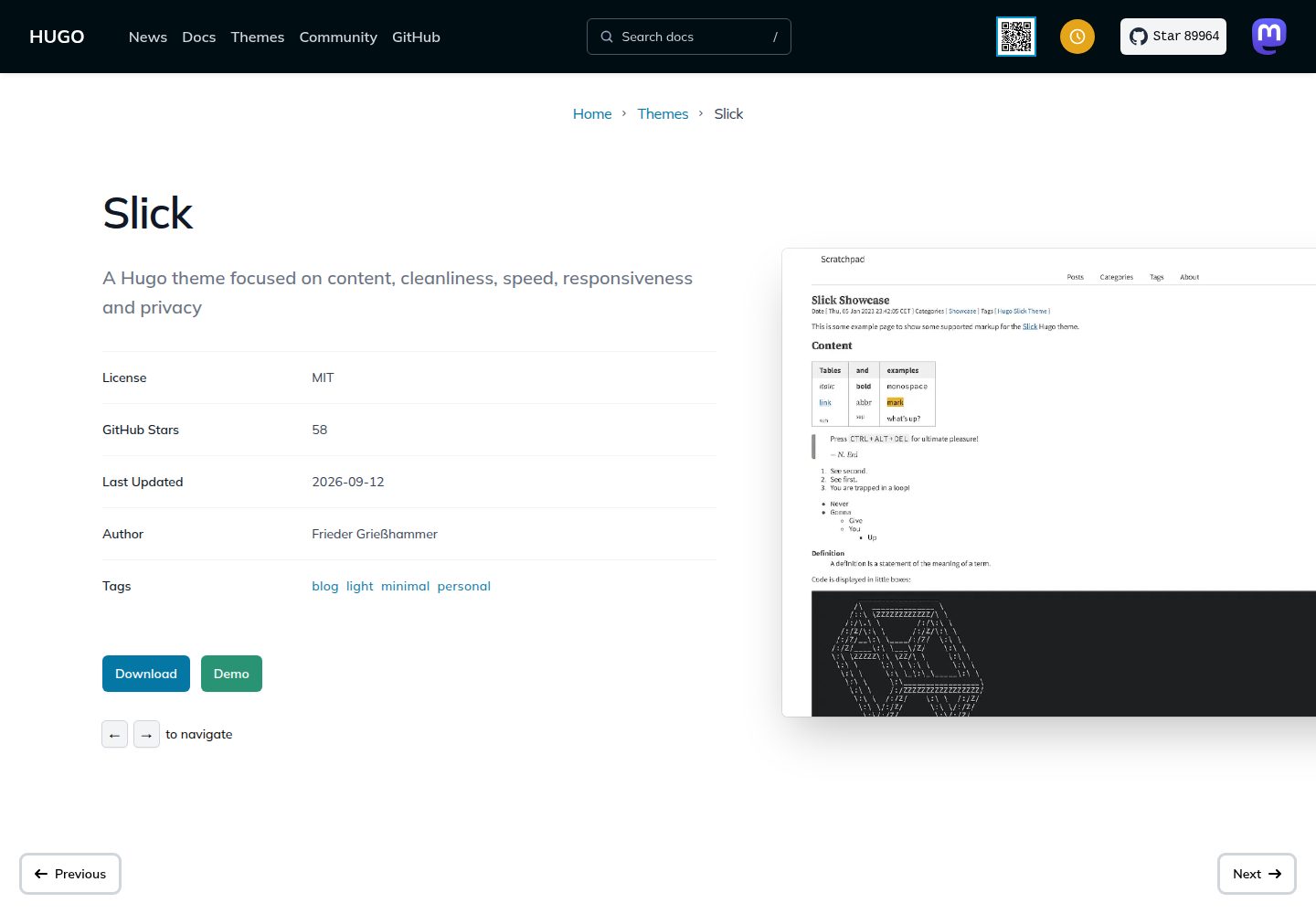
Task: Click the Themes breadcrumb link
Action: click(663, 113)
